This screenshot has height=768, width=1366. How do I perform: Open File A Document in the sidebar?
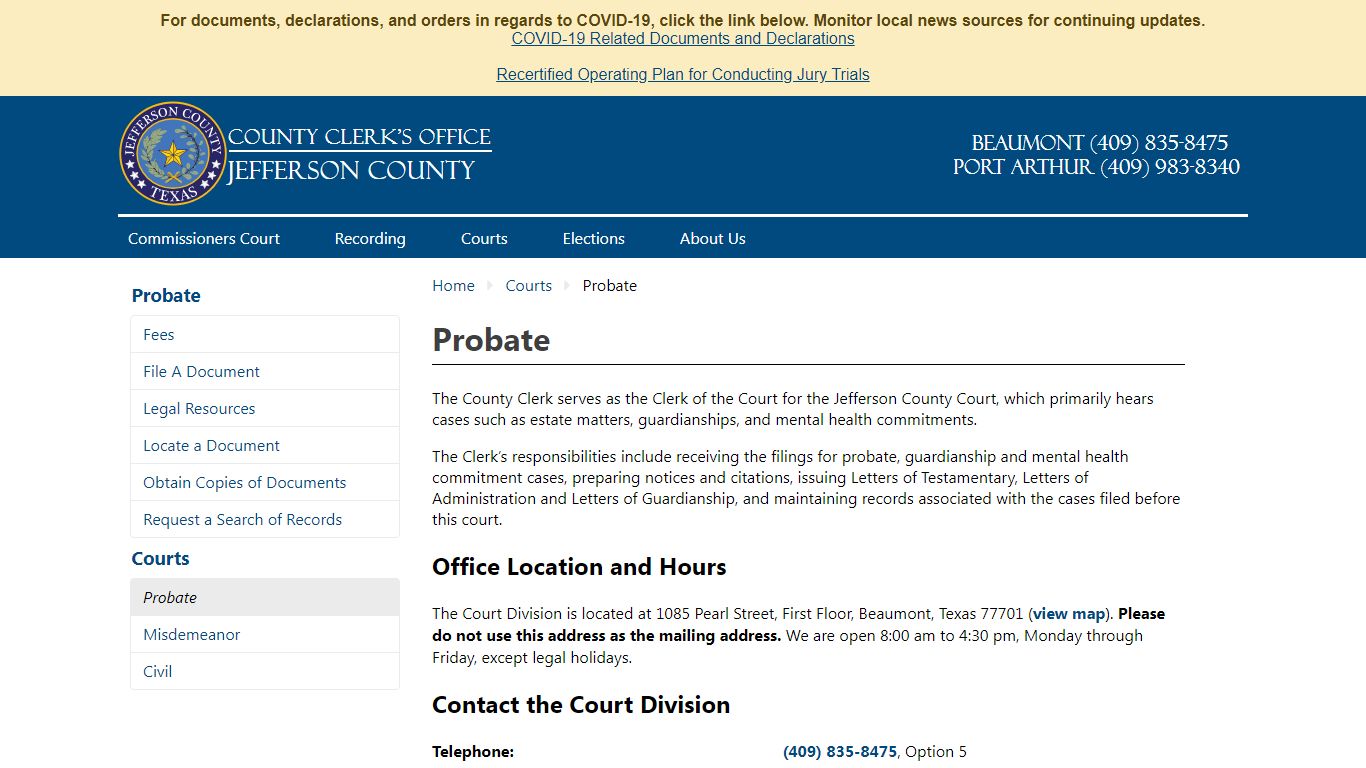[265, 371]
